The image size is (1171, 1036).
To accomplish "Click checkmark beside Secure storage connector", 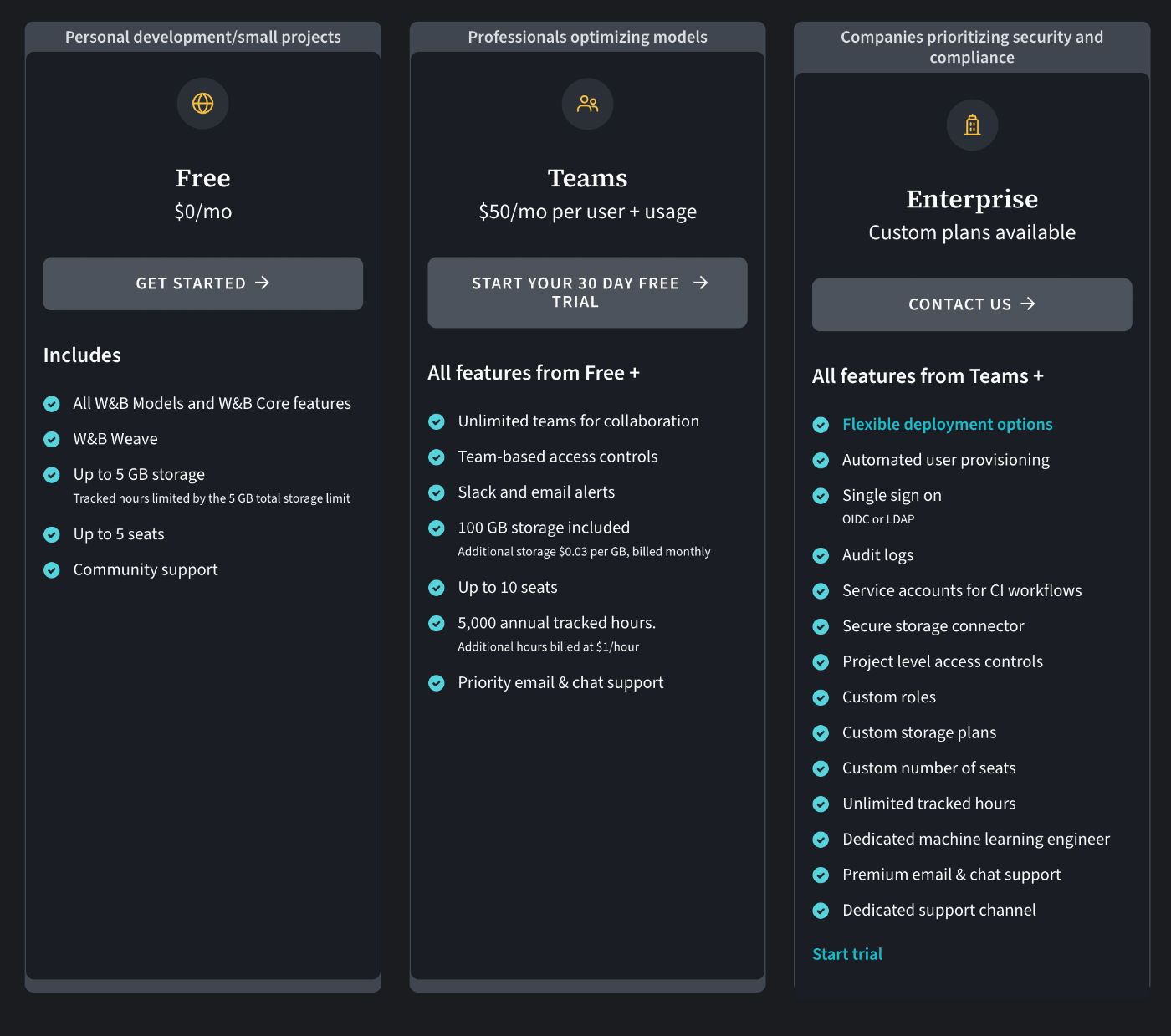I will coord(821,626).
